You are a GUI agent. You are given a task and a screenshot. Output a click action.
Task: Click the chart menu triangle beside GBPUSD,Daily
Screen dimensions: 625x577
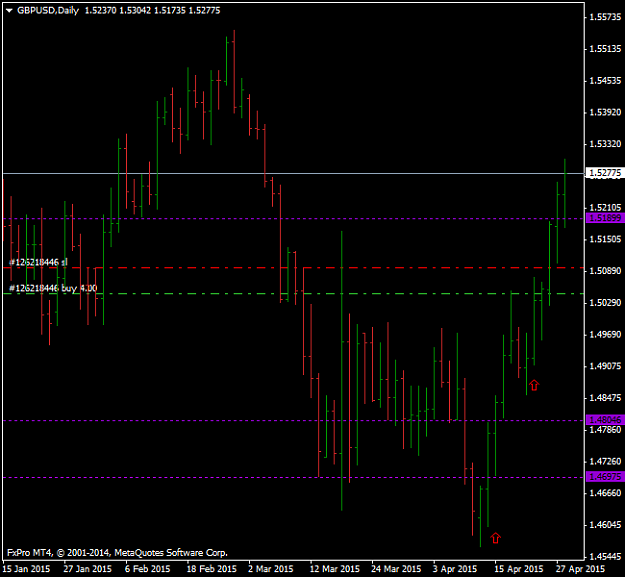(x=9, y=11)
